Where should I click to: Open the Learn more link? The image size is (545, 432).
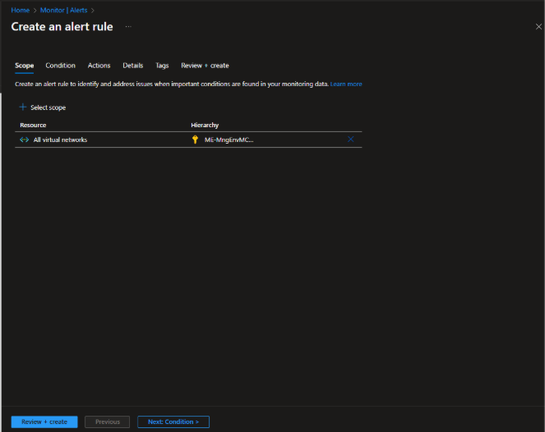pos(346,84)
